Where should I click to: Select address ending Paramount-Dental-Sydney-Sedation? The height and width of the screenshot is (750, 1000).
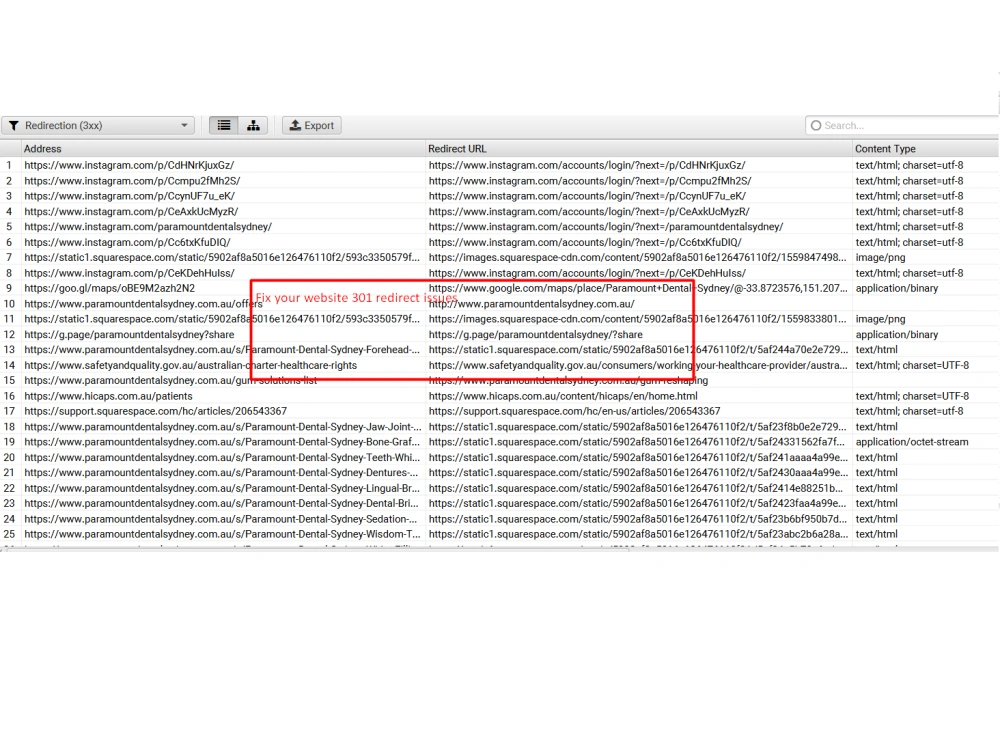point(221,519)
